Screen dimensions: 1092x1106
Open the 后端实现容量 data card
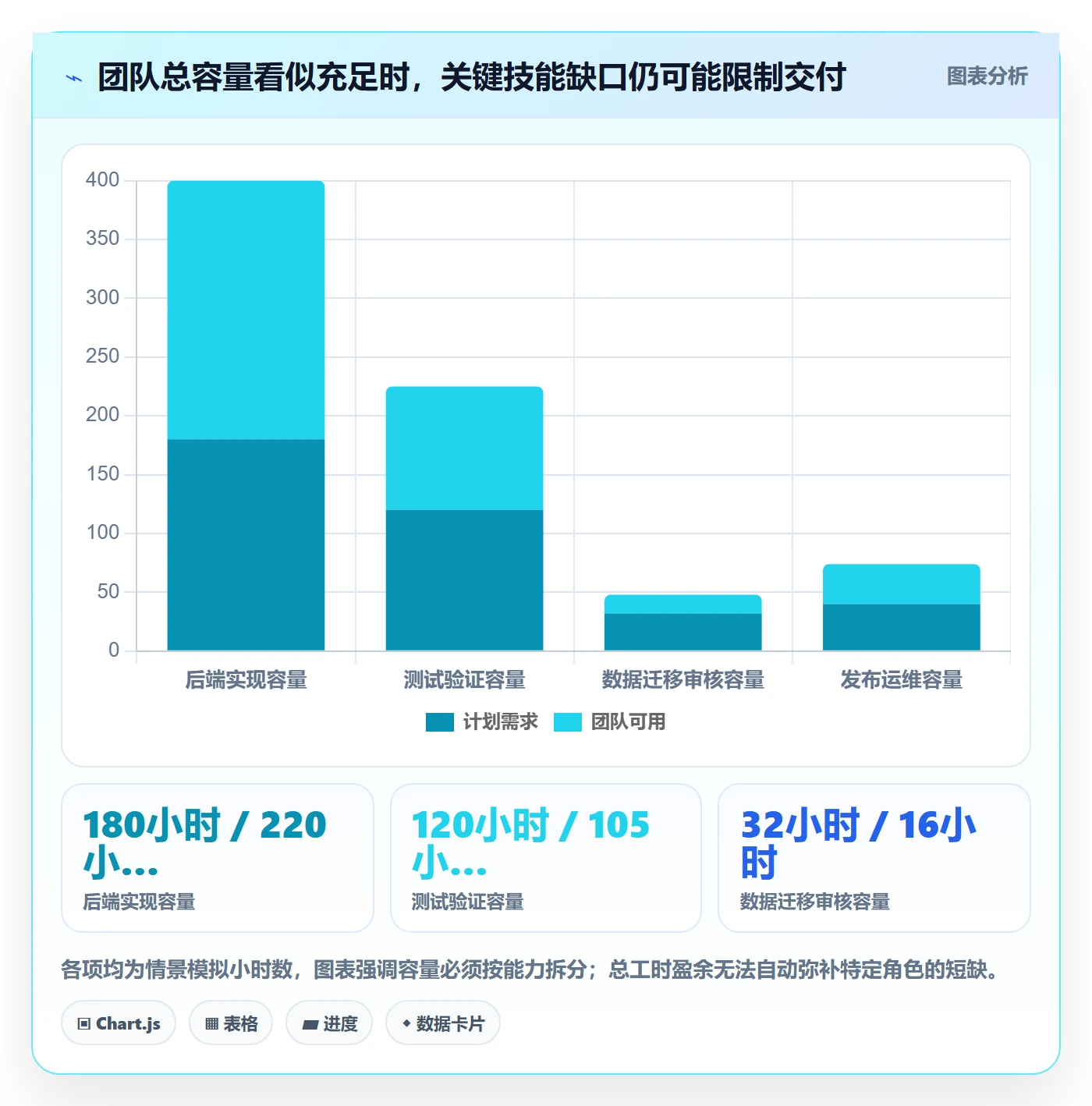coord(218,858)
